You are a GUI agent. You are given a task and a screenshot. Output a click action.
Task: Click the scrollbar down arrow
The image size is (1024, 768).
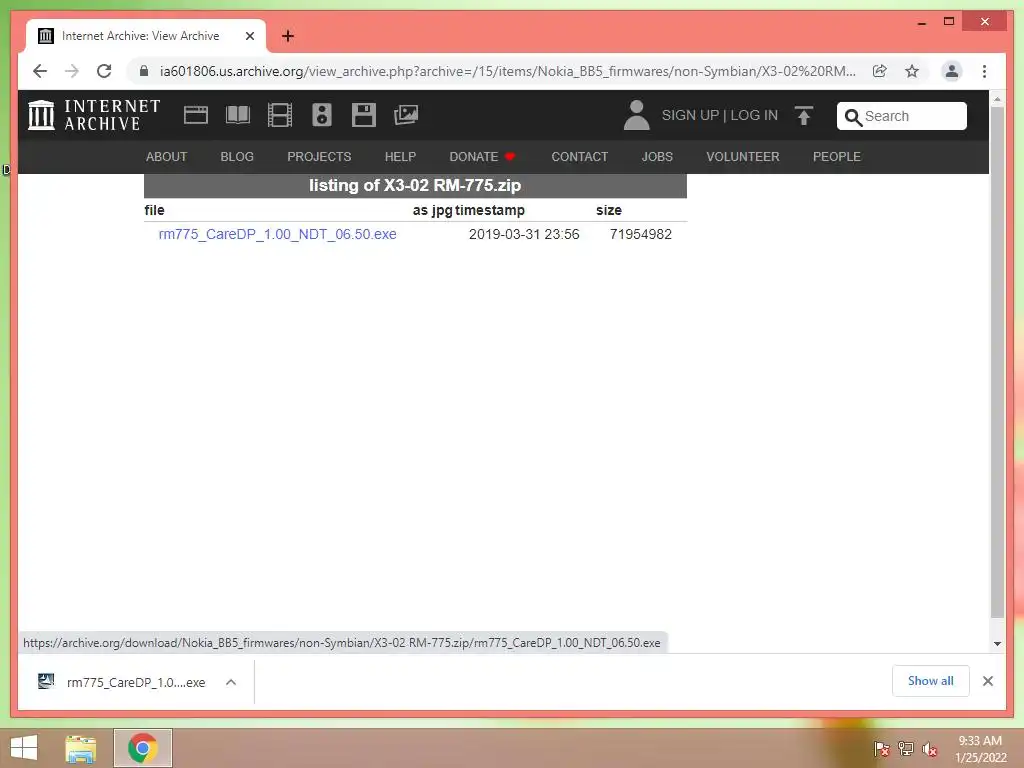997,643
